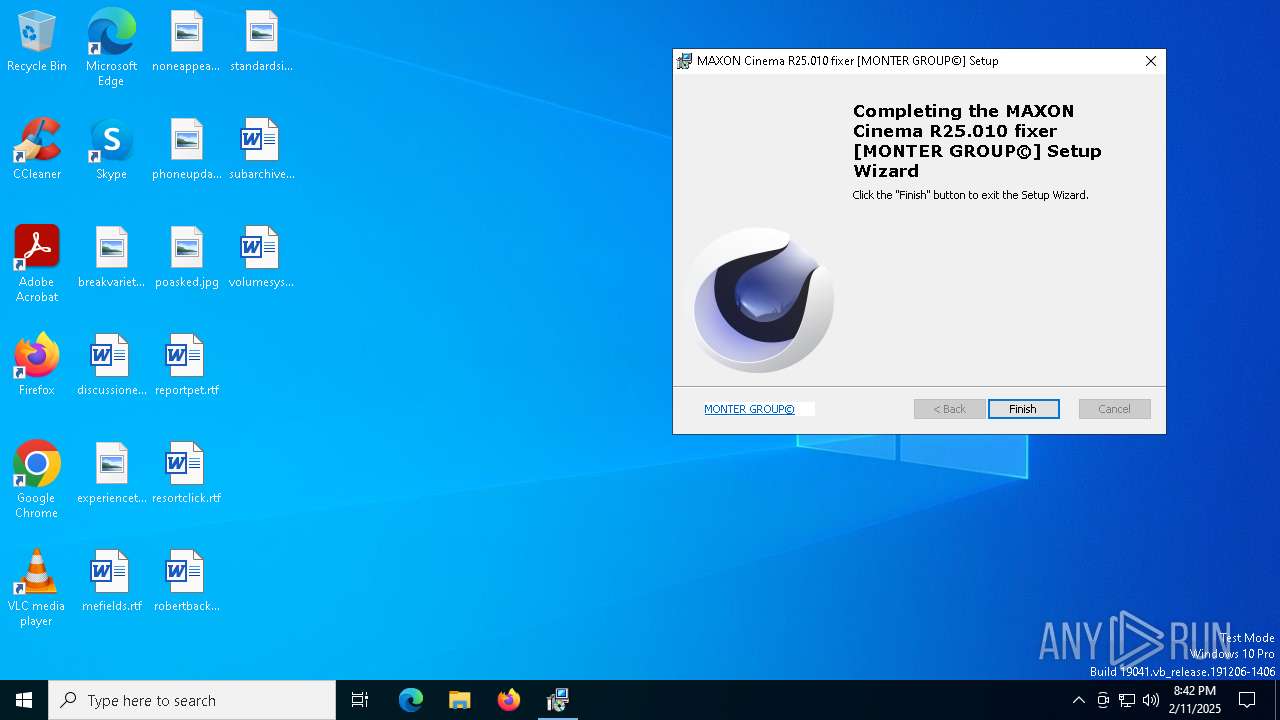Close the MAXON Cinema Setup window

click(1151, 61)
